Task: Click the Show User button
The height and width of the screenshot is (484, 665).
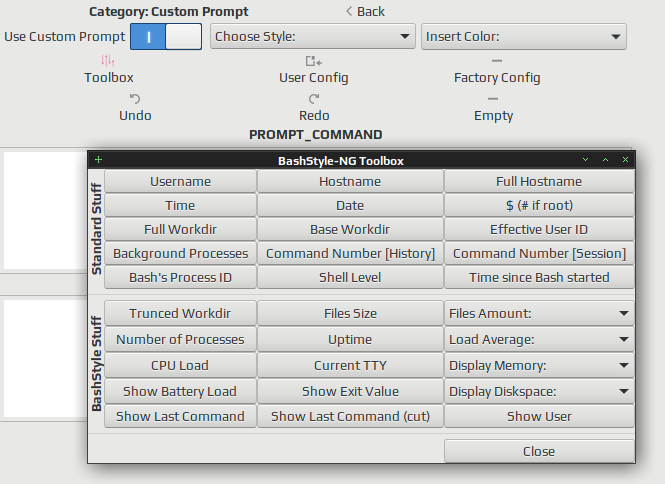Action: (x=539, y=416)
